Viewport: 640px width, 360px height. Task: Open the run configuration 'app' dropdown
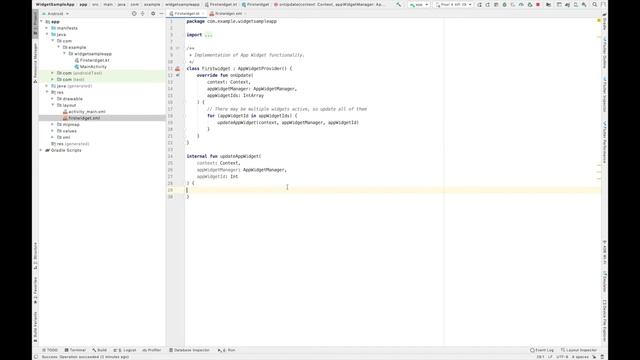click(x=419, y=4)
